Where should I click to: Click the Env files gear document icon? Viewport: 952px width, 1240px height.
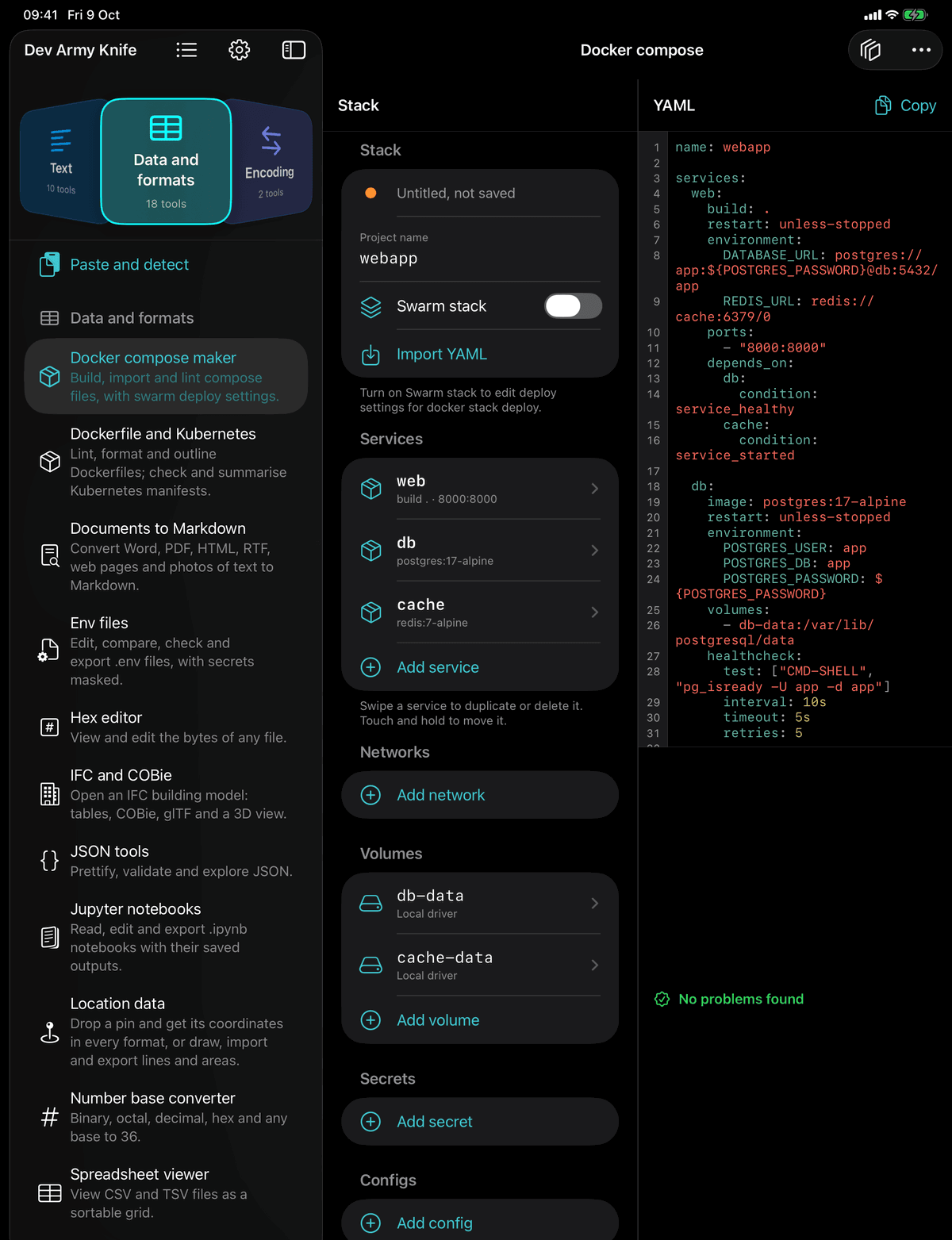click(48, 651)
